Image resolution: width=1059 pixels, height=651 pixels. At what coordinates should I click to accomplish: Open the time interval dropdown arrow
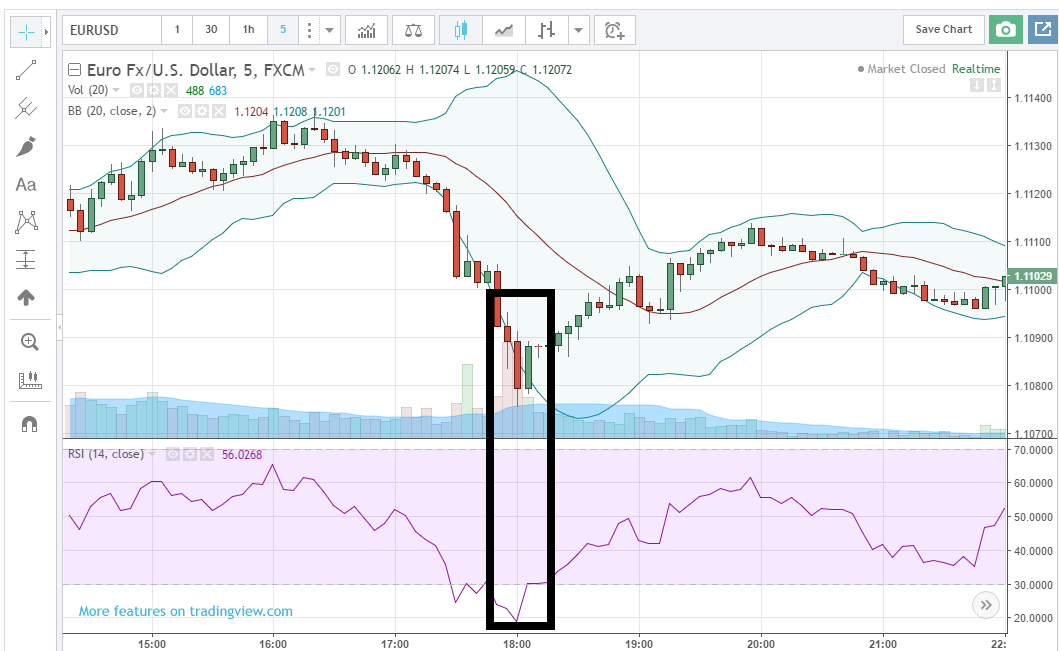click(331, 30)
